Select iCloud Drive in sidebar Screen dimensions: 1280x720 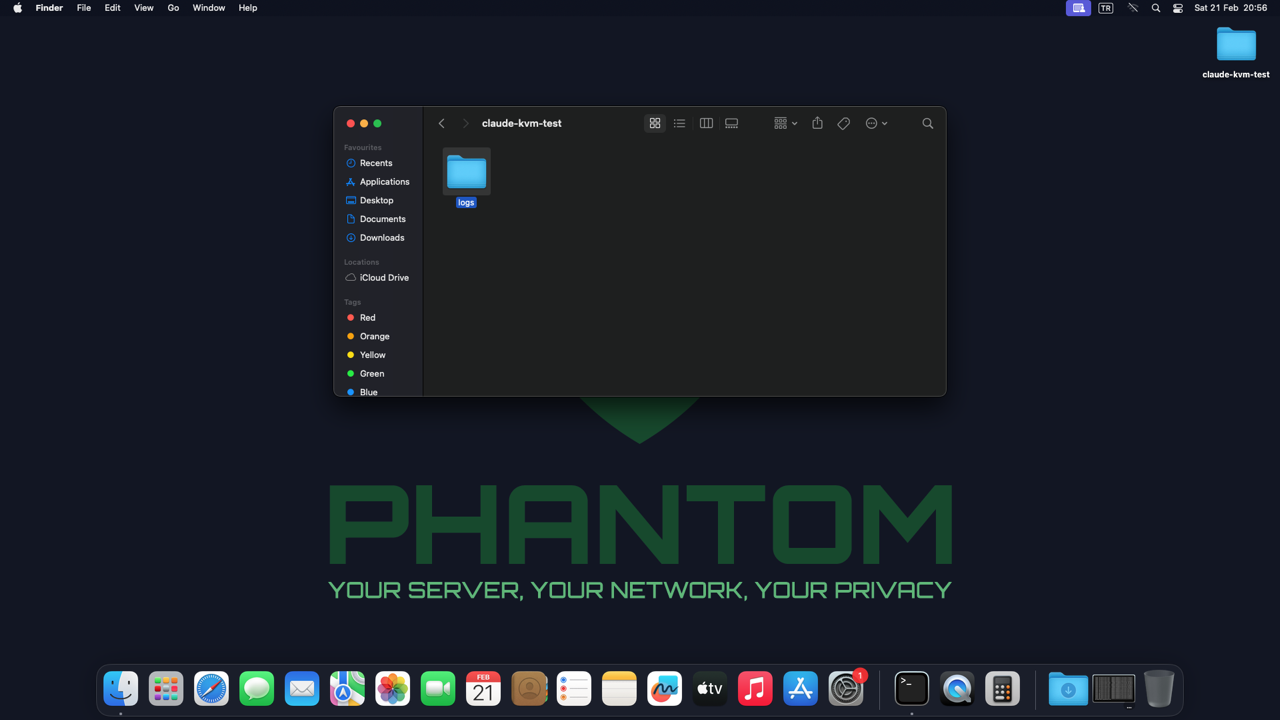(383, 278)
